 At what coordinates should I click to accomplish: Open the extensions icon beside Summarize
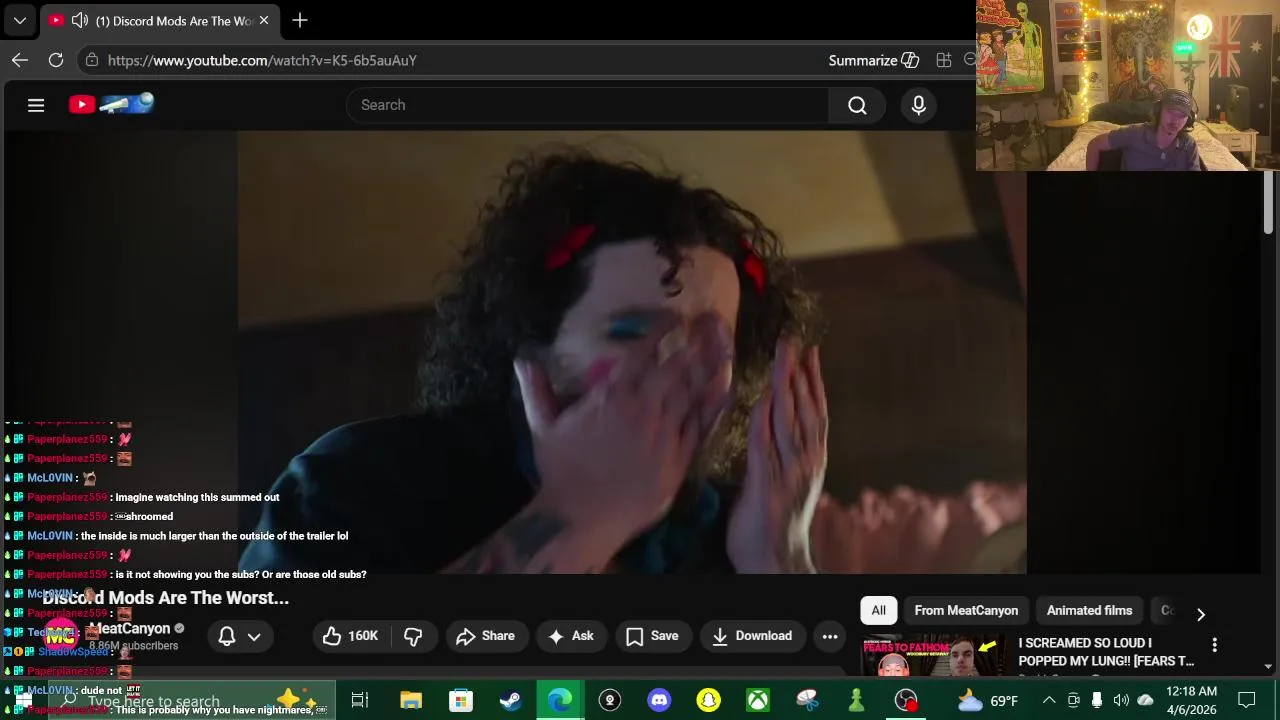[x=943, y=60]
